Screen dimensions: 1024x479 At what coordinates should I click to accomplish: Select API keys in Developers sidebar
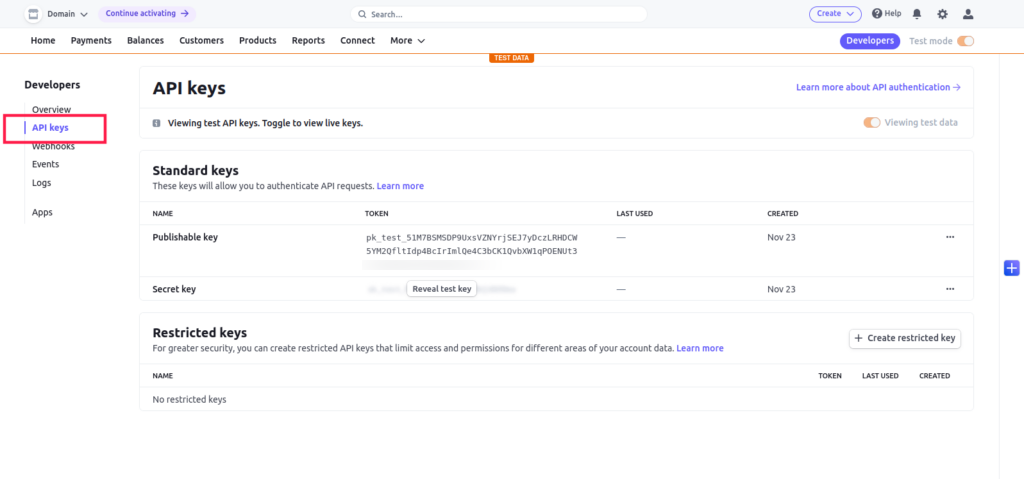pyautogui.click(x=50, y=127)
